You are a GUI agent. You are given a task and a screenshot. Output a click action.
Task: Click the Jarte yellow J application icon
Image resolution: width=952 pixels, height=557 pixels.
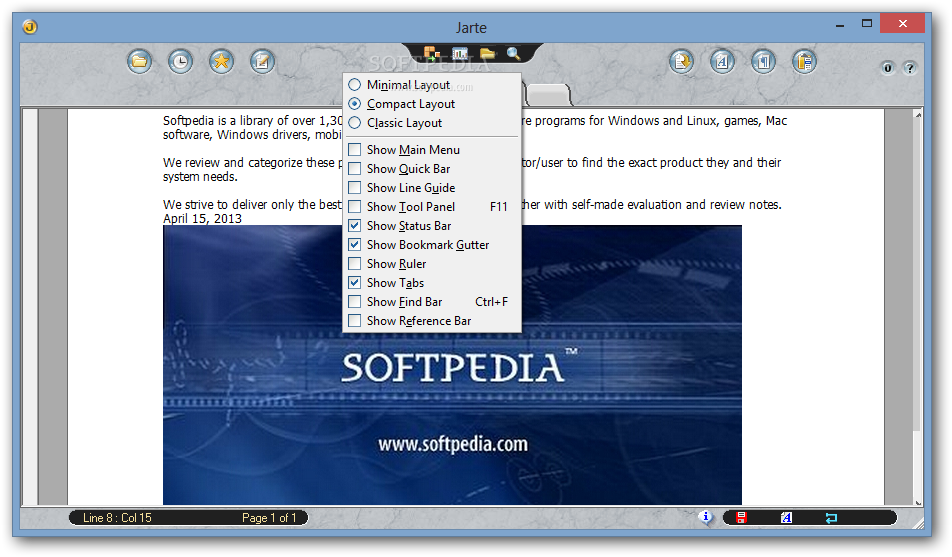(x=30, y=27)
